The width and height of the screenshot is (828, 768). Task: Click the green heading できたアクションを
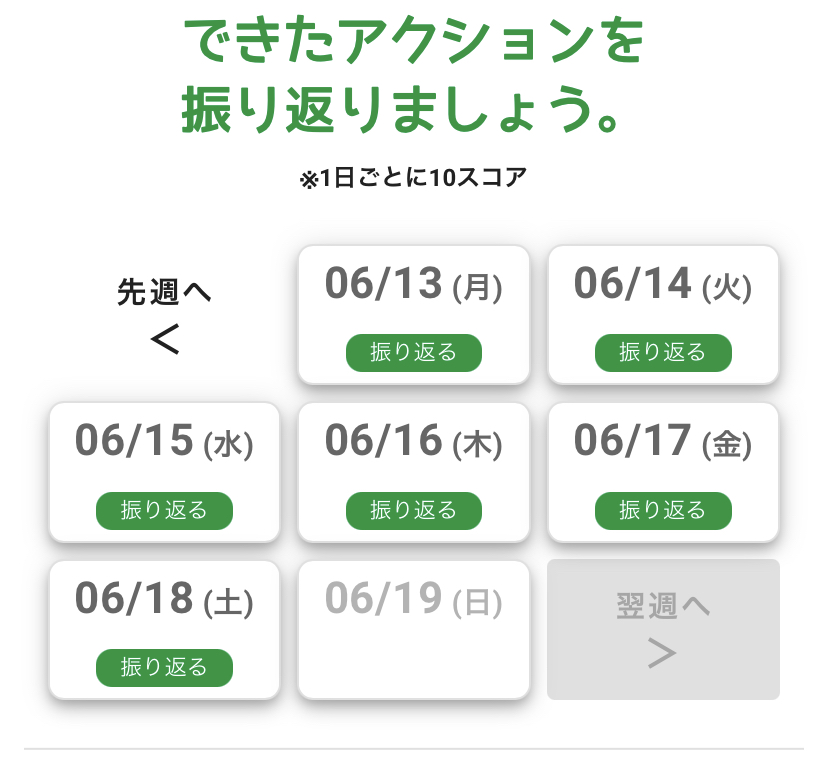pos(413,39)
